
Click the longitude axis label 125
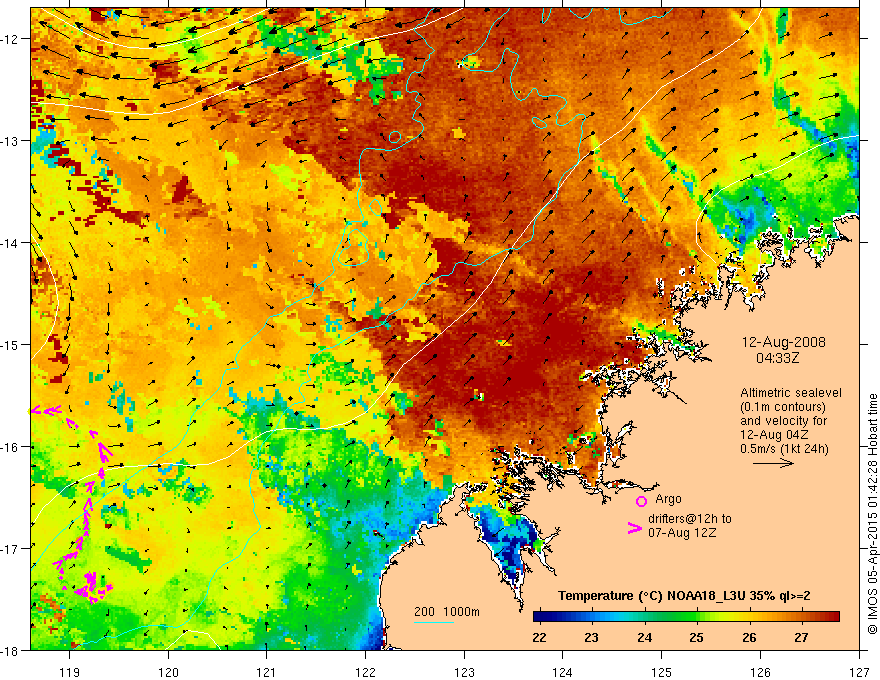click(x=662, y=672)
